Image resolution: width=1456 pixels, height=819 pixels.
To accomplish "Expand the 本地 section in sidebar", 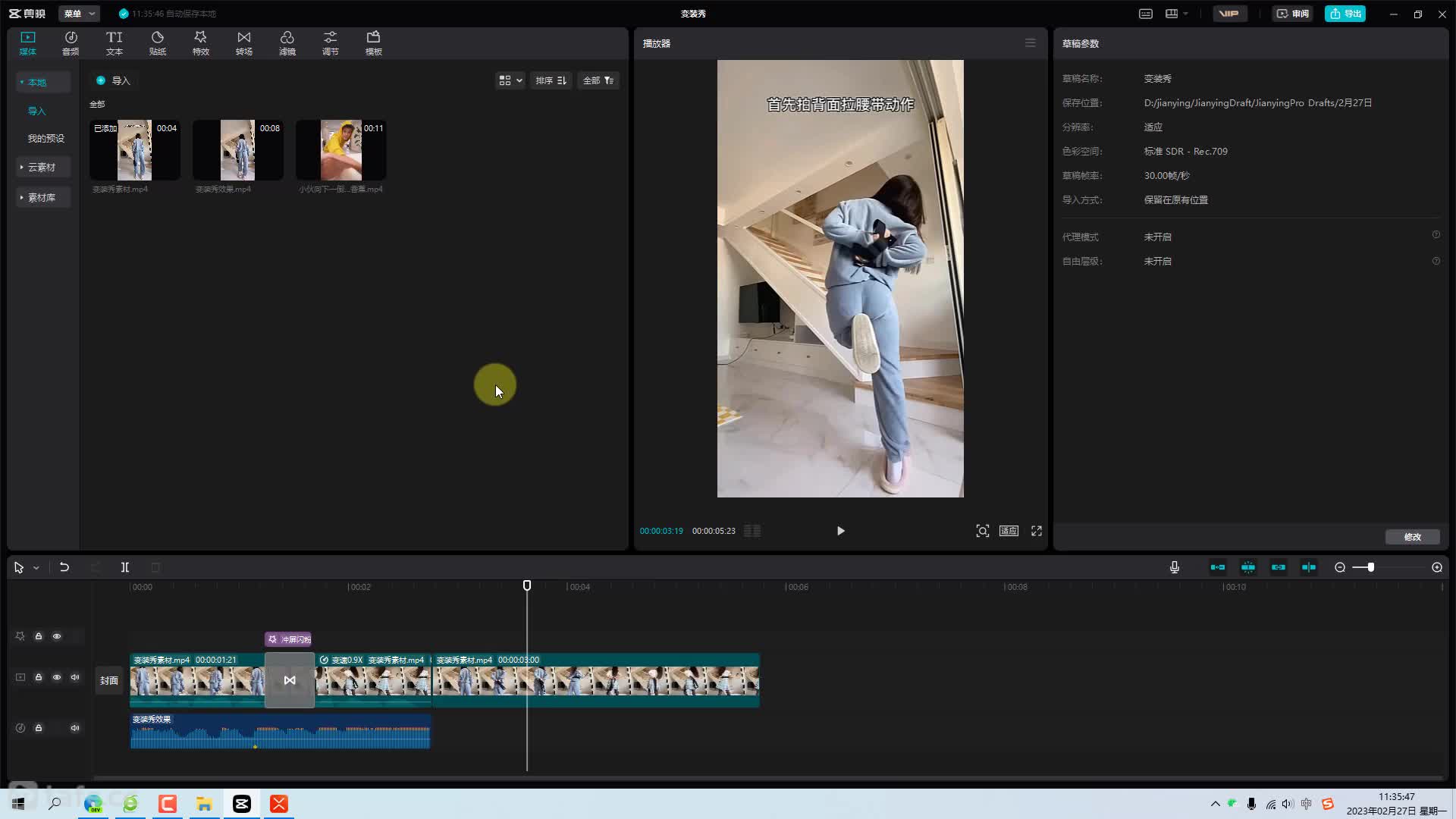I will (x=43, y=82).
